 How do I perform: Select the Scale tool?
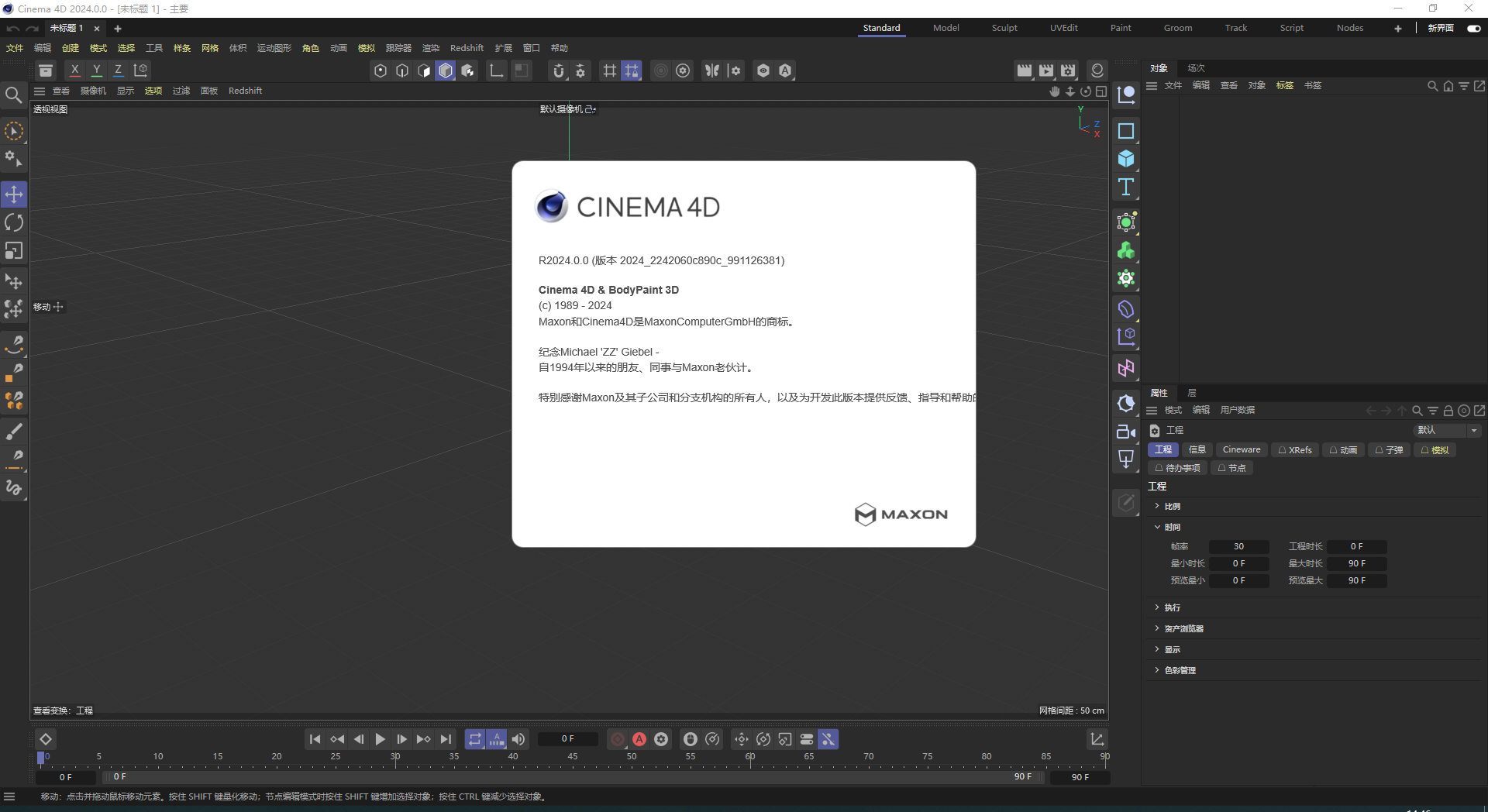click(14, 250)
